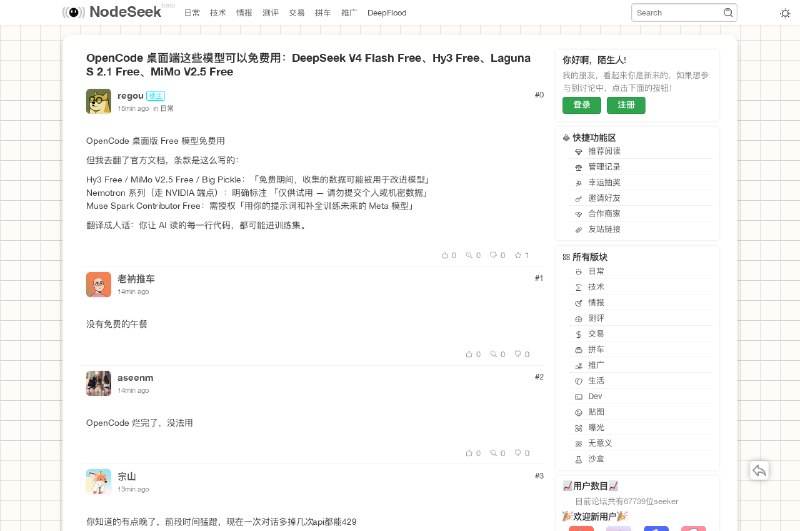Open the 老衲推车 username link
Image resolution: width=800 pixels, height=531 pixels.
136,279
